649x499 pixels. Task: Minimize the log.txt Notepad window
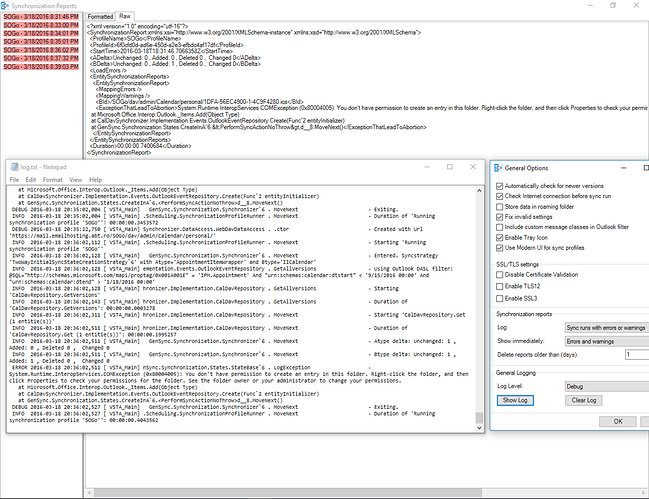click(x=427, y=167)
